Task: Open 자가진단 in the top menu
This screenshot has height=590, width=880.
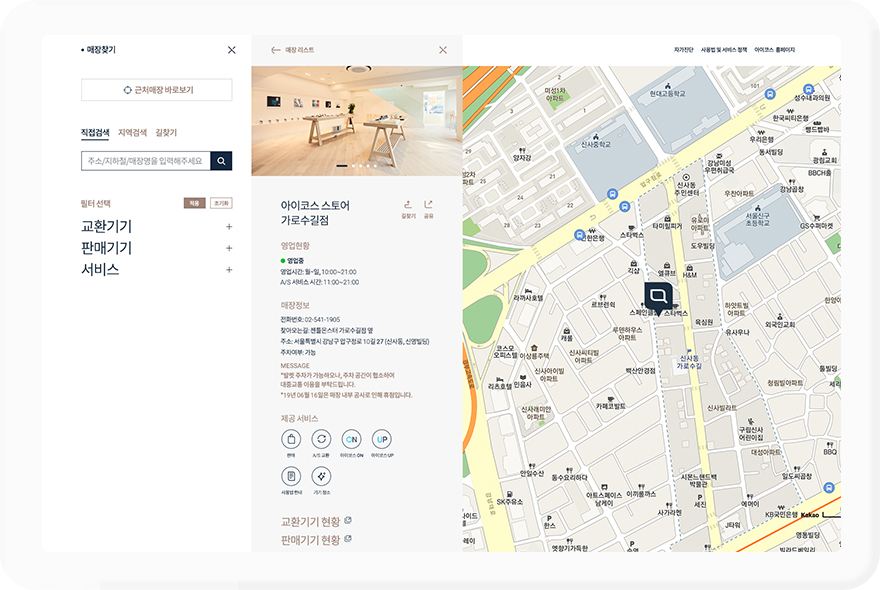Action: coord(684,50)
